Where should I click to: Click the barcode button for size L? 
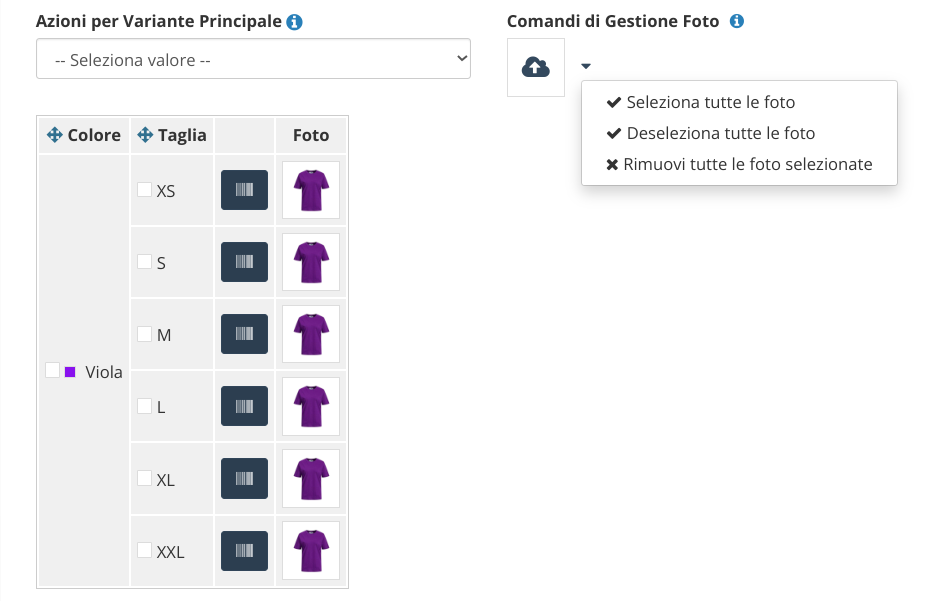pos(245,406)
